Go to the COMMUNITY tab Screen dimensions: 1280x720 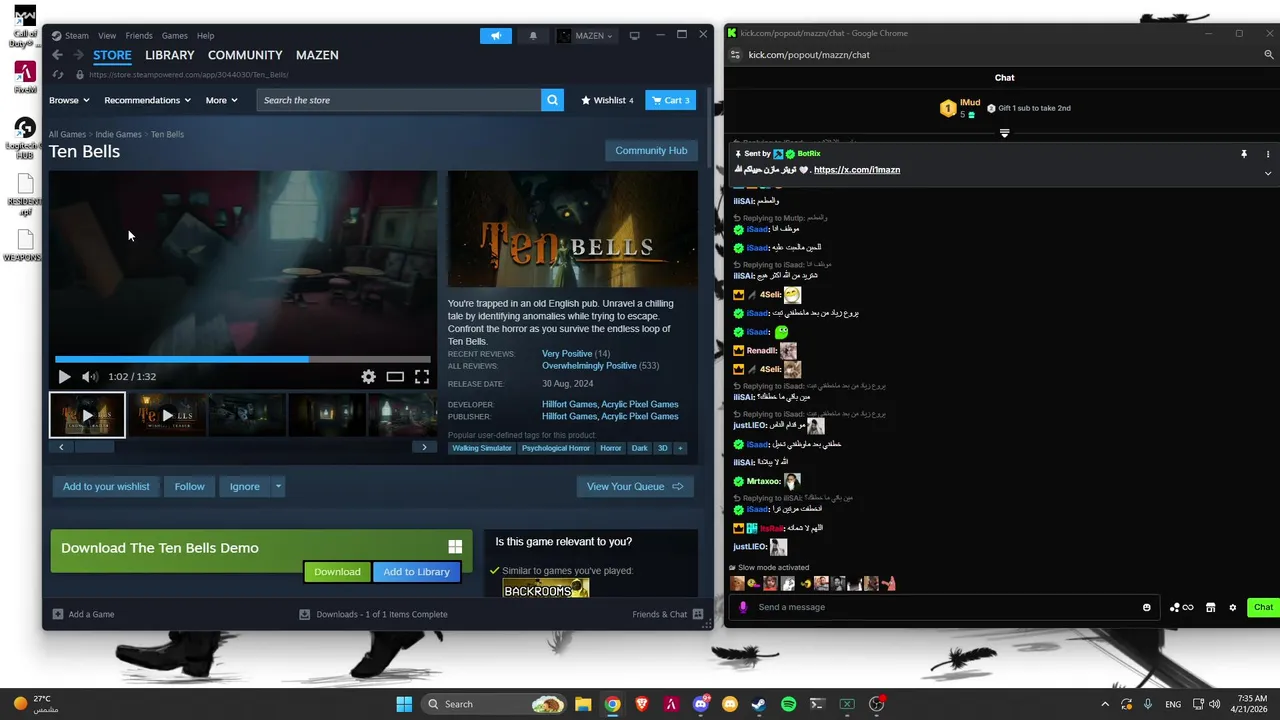tap(245, 55)
